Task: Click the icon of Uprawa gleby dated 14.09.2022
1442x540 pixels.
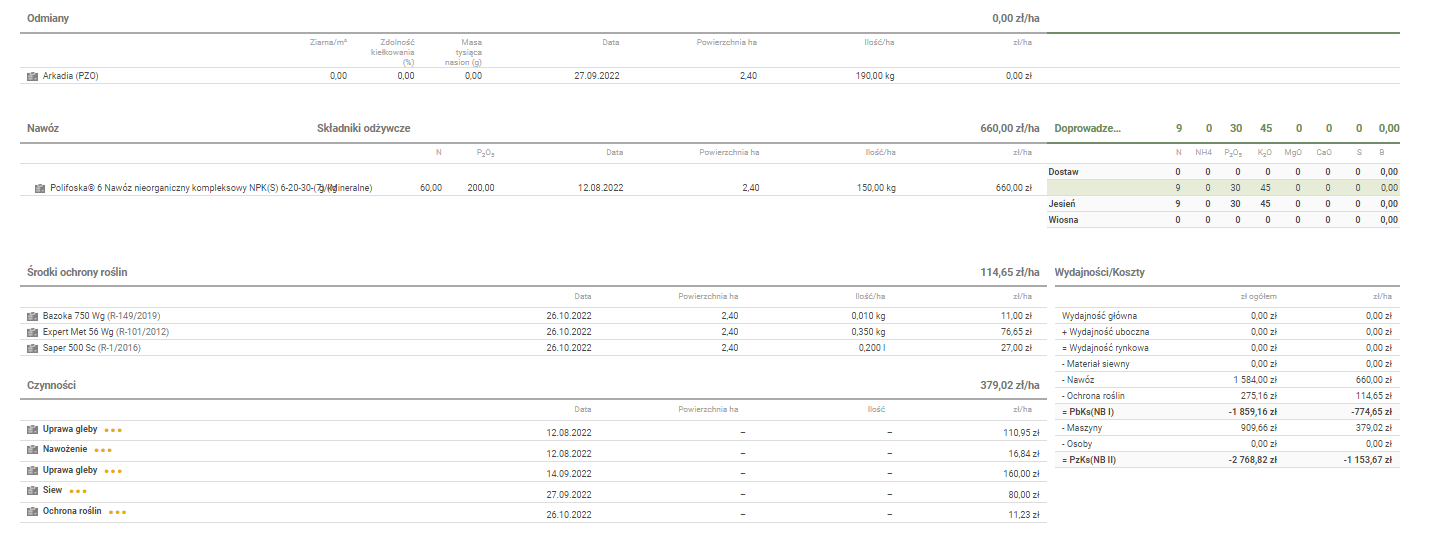Action: click(x=32, y=470)
